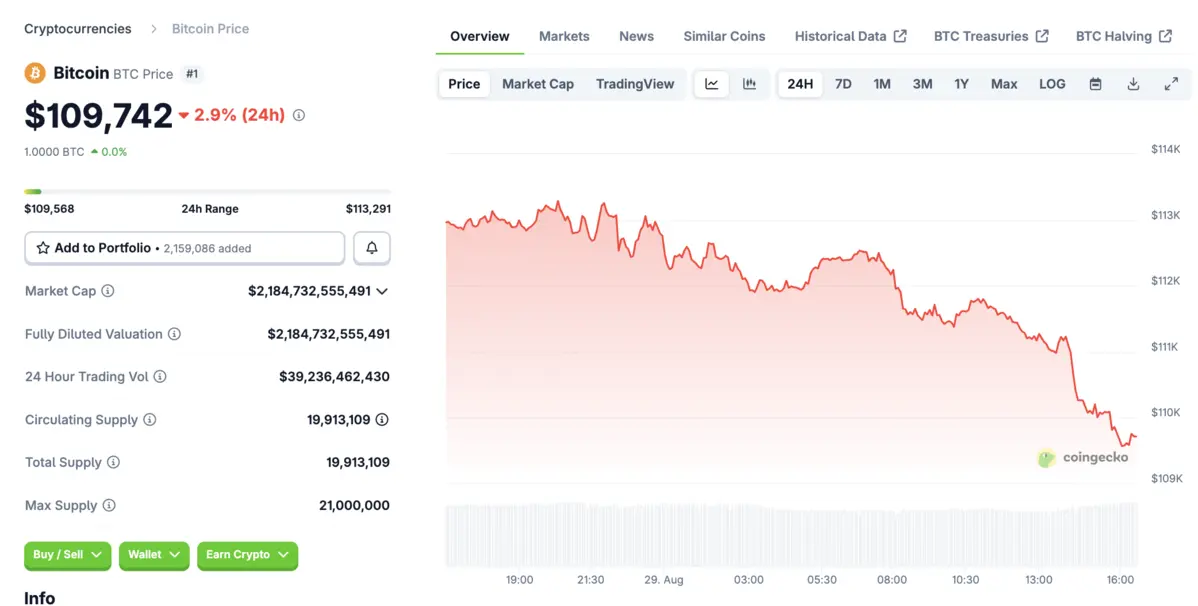The height and width of the screenshot is (606, 1198).
Task: Switch to line chart view icon
Action: coord(712,84)
